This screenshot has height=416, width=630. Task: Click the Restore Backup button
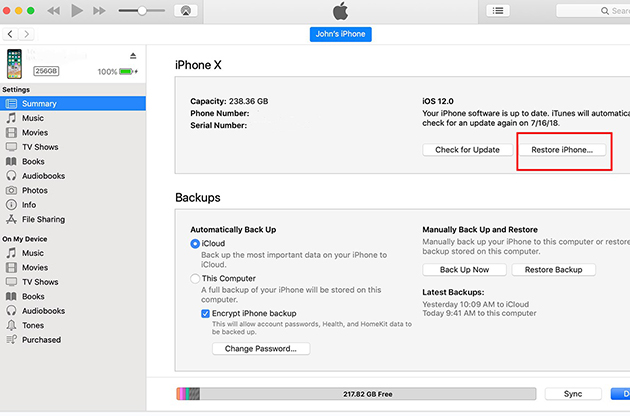553,270
